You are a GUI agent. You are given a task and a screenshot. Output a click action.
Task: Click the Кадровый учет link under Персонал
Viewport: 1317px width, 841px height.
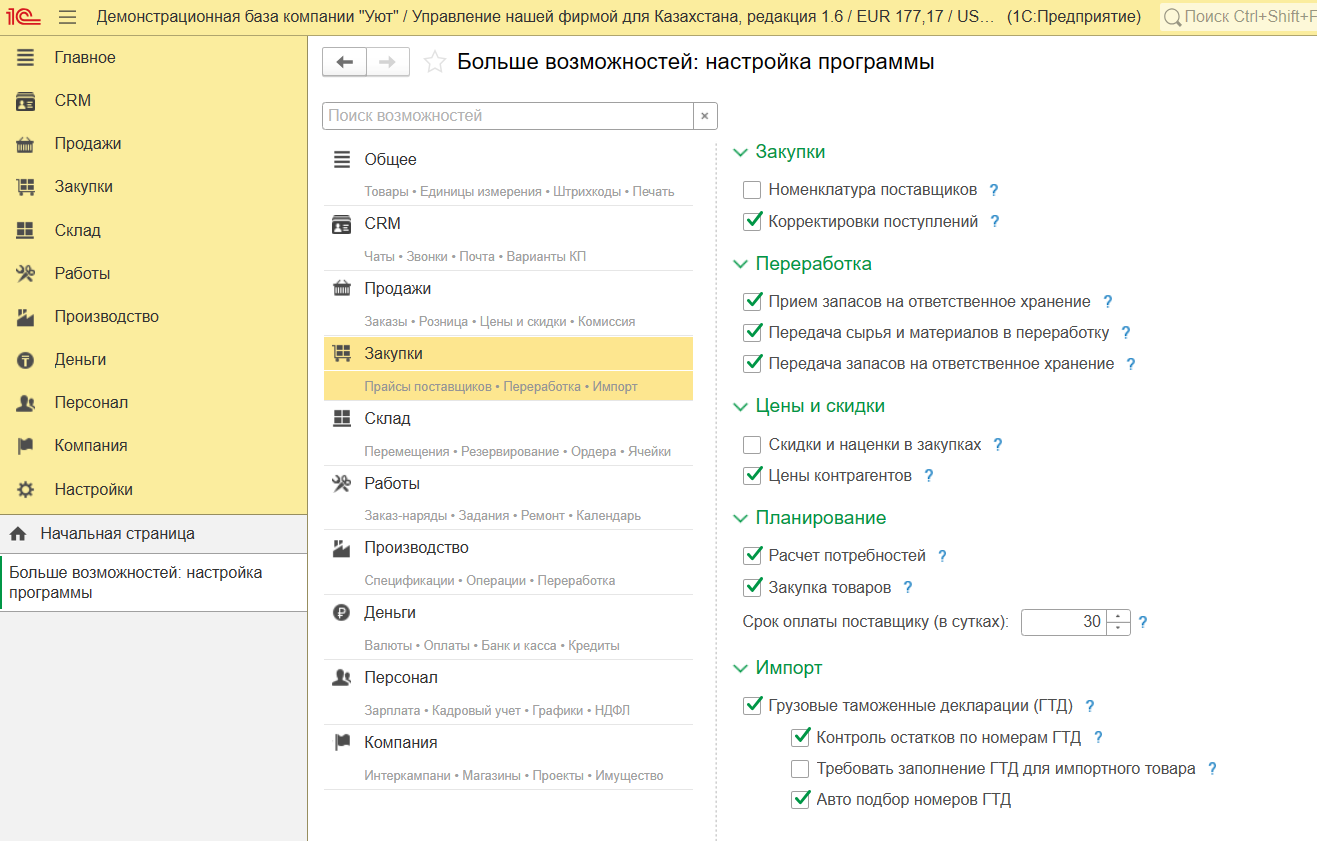tap(477, 710)
